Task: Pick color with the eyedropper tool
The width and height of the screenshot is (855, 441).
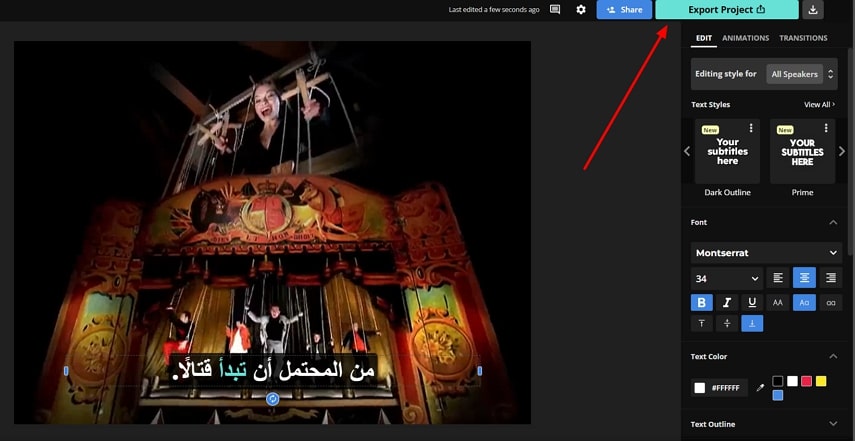Action: 759,387
